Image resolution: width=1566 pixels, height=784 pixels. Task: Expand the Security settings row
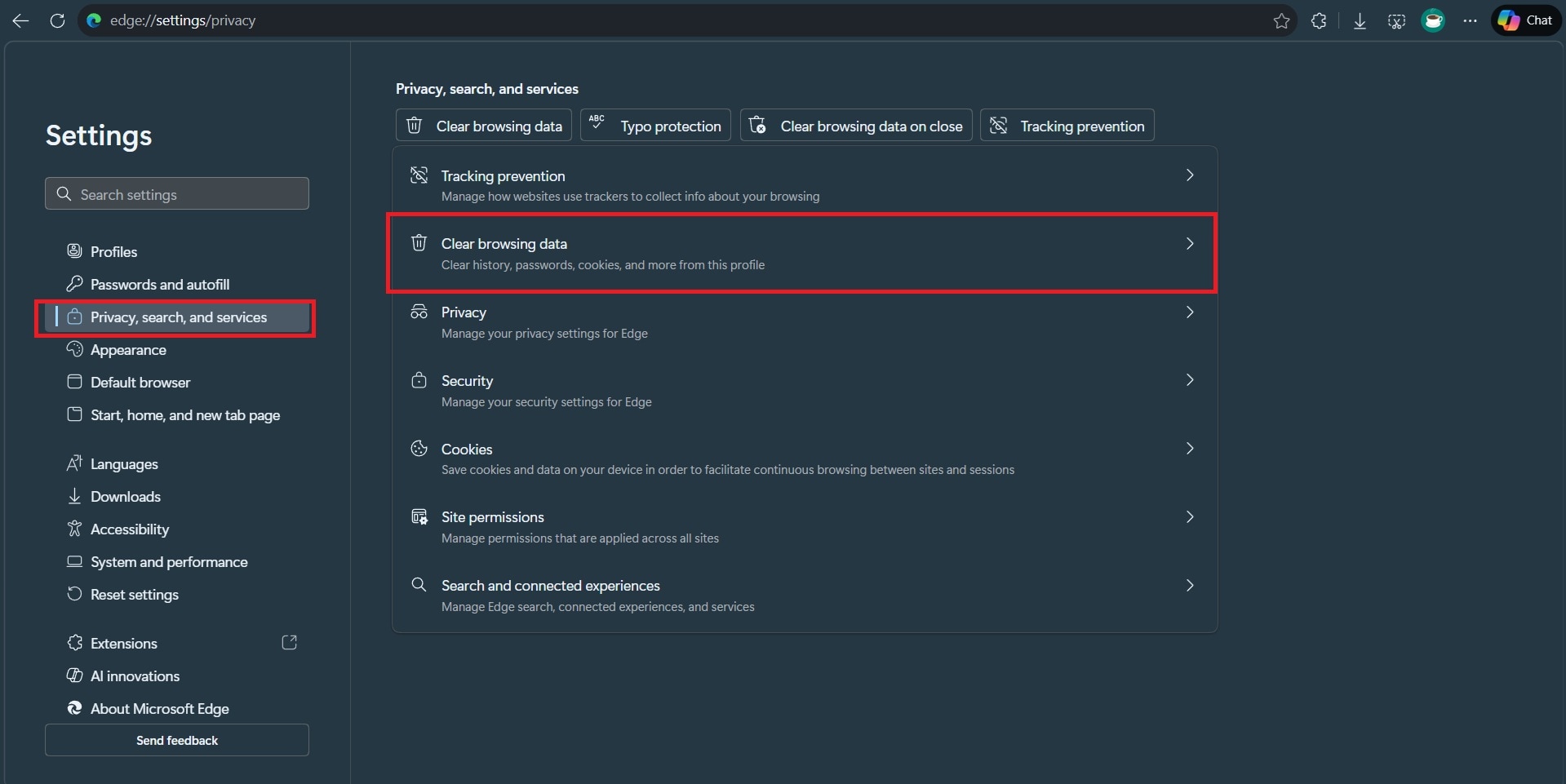click(1191, 379)
